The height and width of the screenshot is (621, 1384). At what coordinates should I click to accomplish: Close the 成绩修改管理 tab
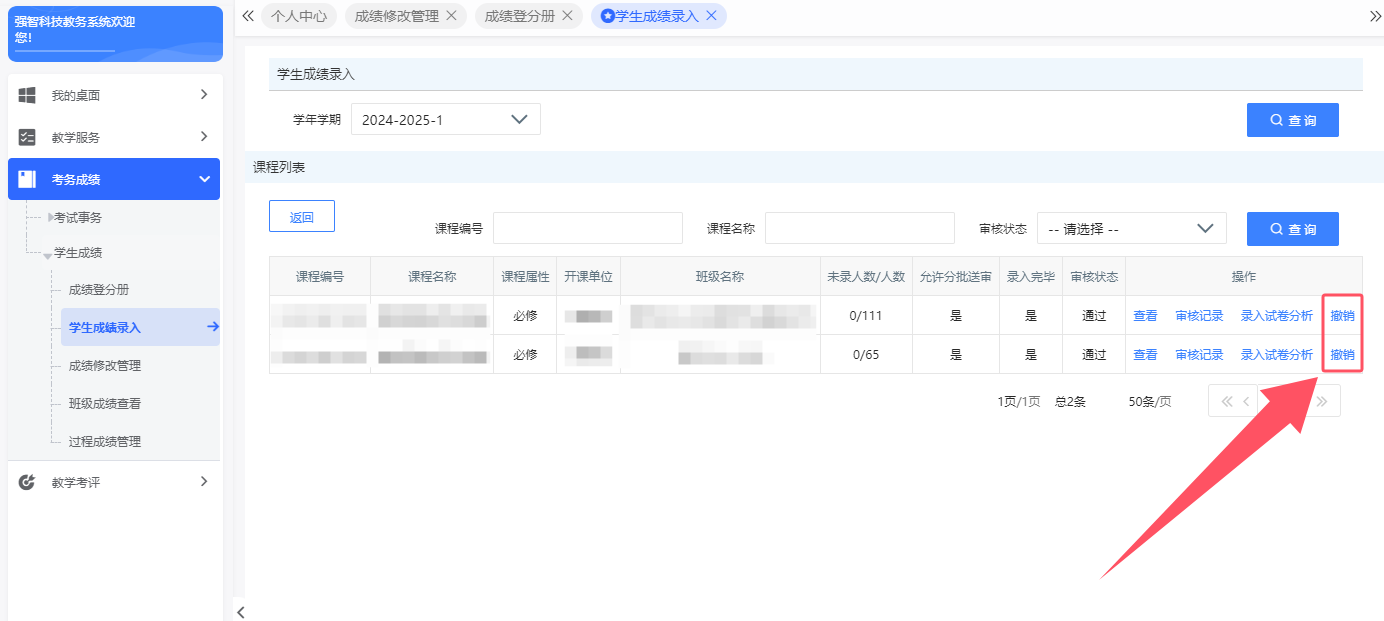[451, 16]
